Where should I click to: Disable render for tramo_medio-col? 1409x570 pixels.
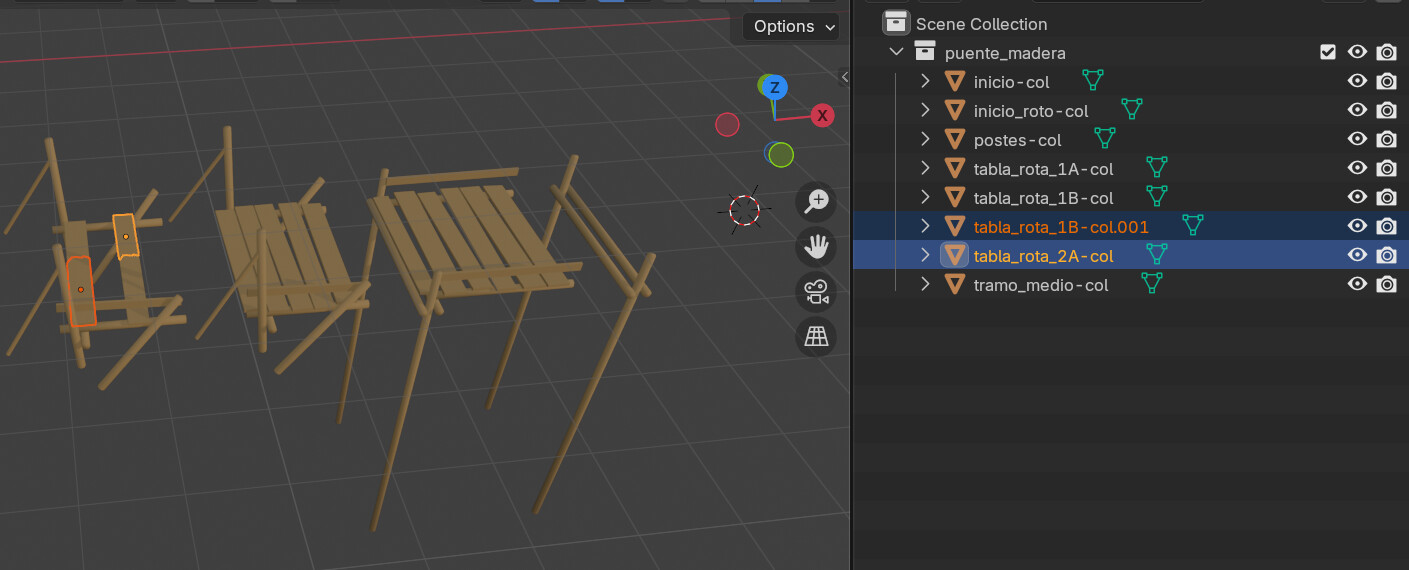pyautogui.click(x=1386, y=284)
